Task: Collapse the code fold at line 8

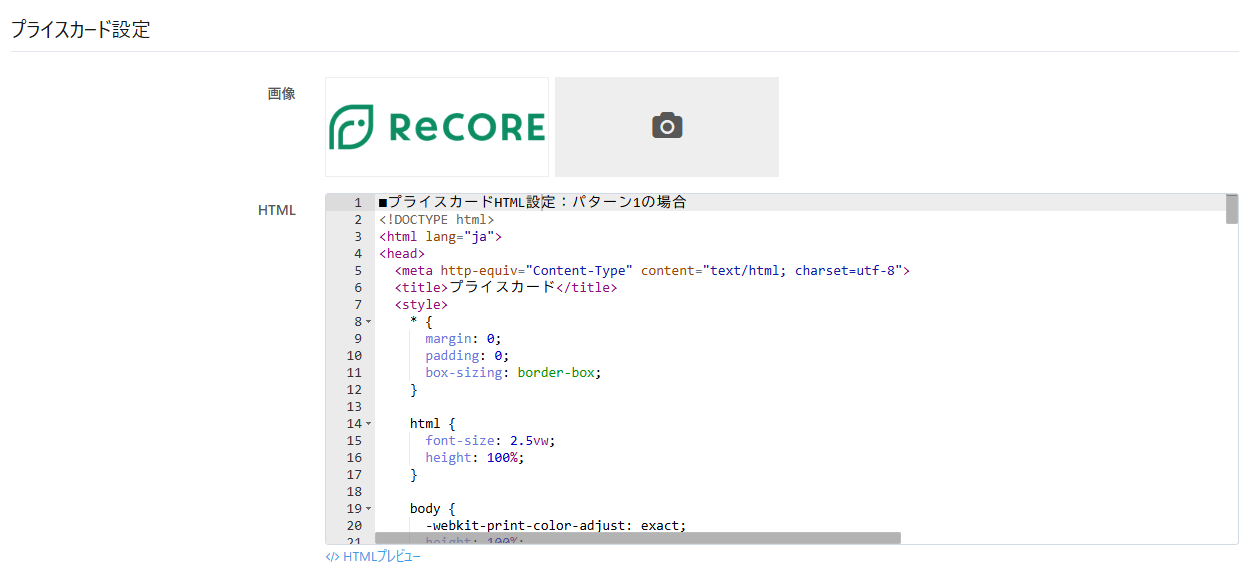Action: point(368,322)
